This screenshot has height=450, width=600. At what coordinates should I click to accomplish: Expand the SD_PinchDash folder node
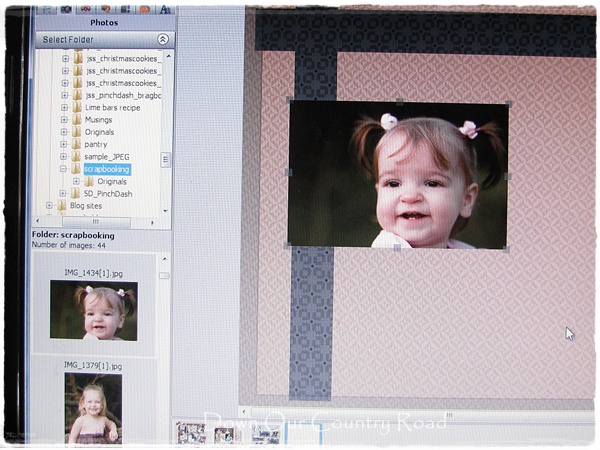coord(63,193)
